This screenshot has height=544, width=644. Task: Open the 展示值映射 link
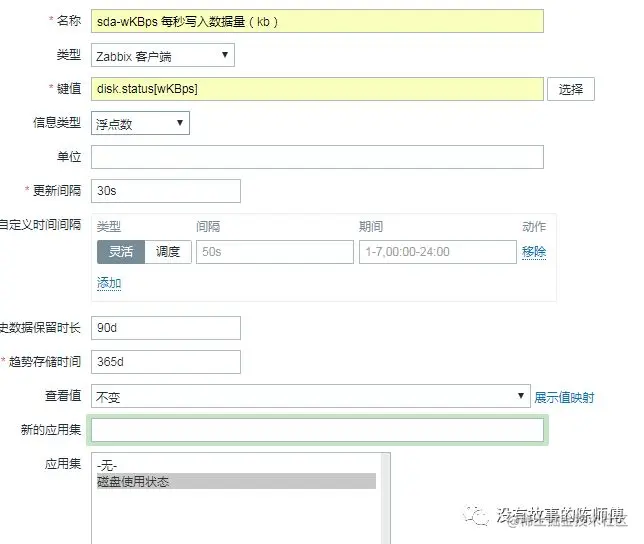coord(564,397)
